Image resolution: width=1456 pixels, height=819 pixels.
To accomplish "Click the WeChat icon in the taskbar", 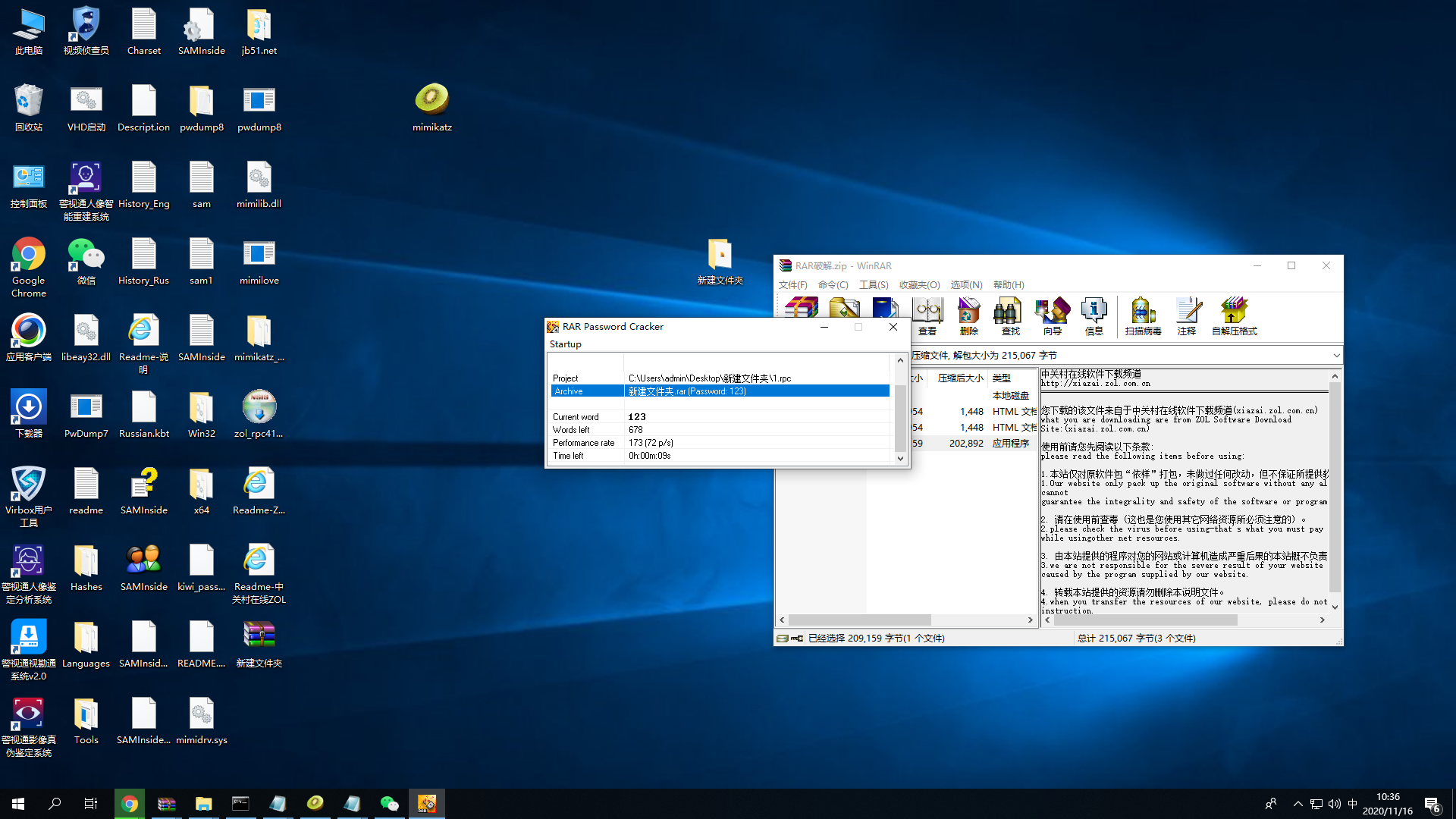I will 389,804.
